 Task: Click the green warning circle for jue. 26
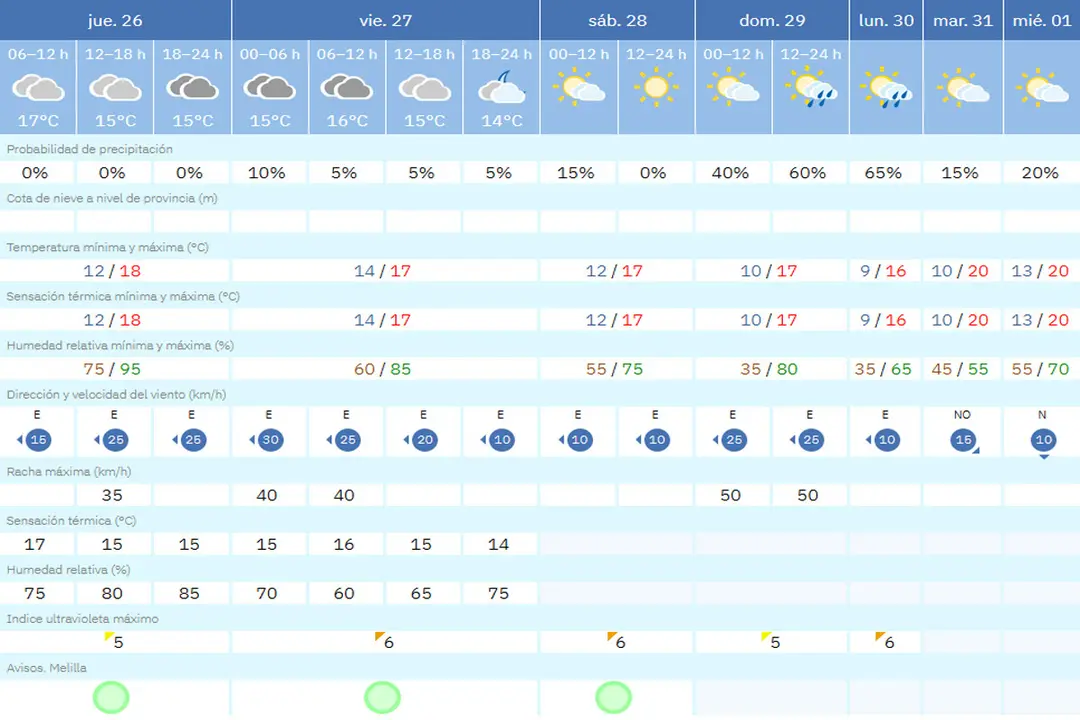[111, 697]
